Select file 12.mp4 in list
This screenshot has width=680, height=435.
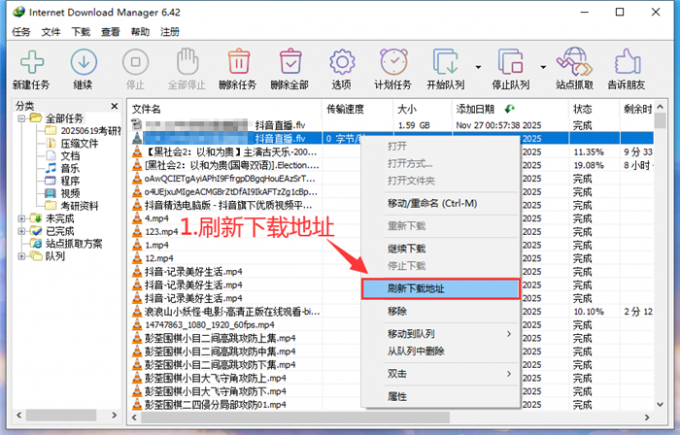pos(159,258)
